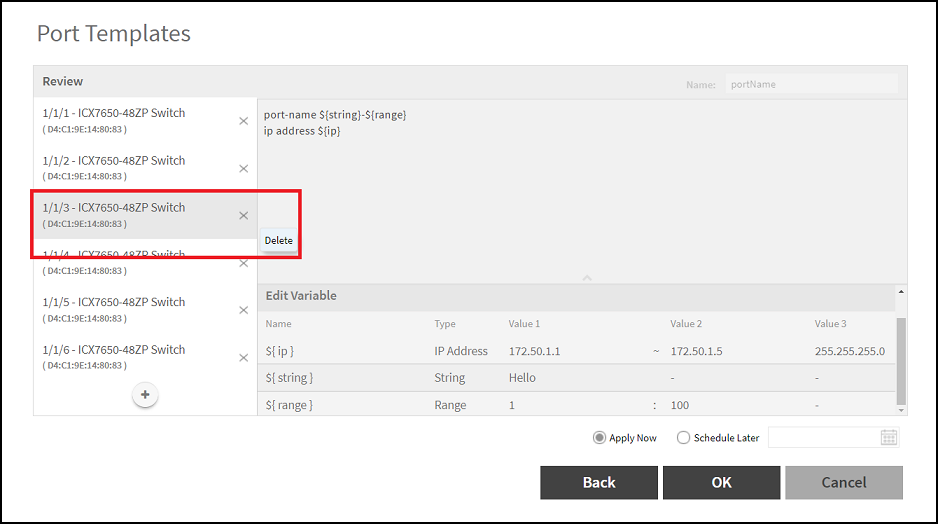Click the ip address ${ip} template line

click(x=302, y=131)
